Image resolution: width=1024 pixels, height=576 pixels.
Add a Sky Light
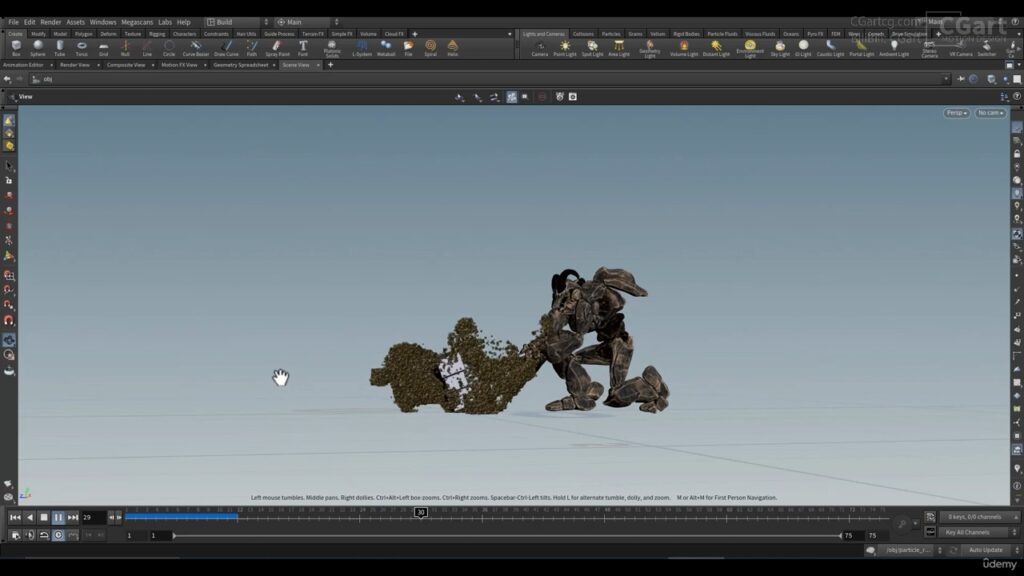(780, 48)
